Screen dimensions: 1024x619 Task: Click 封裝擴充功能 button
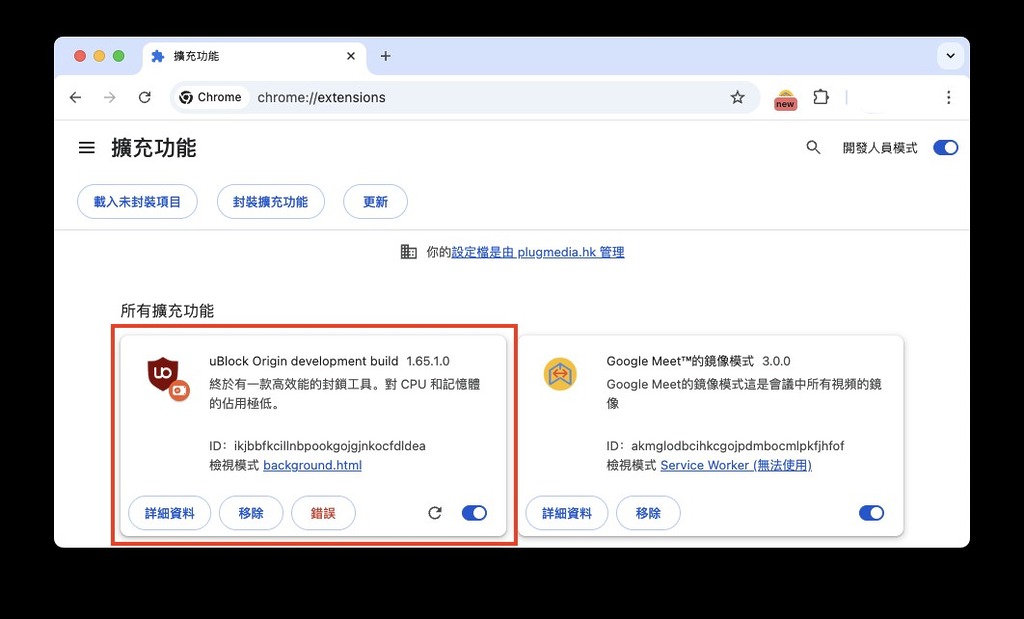click(x=270, y=202)
